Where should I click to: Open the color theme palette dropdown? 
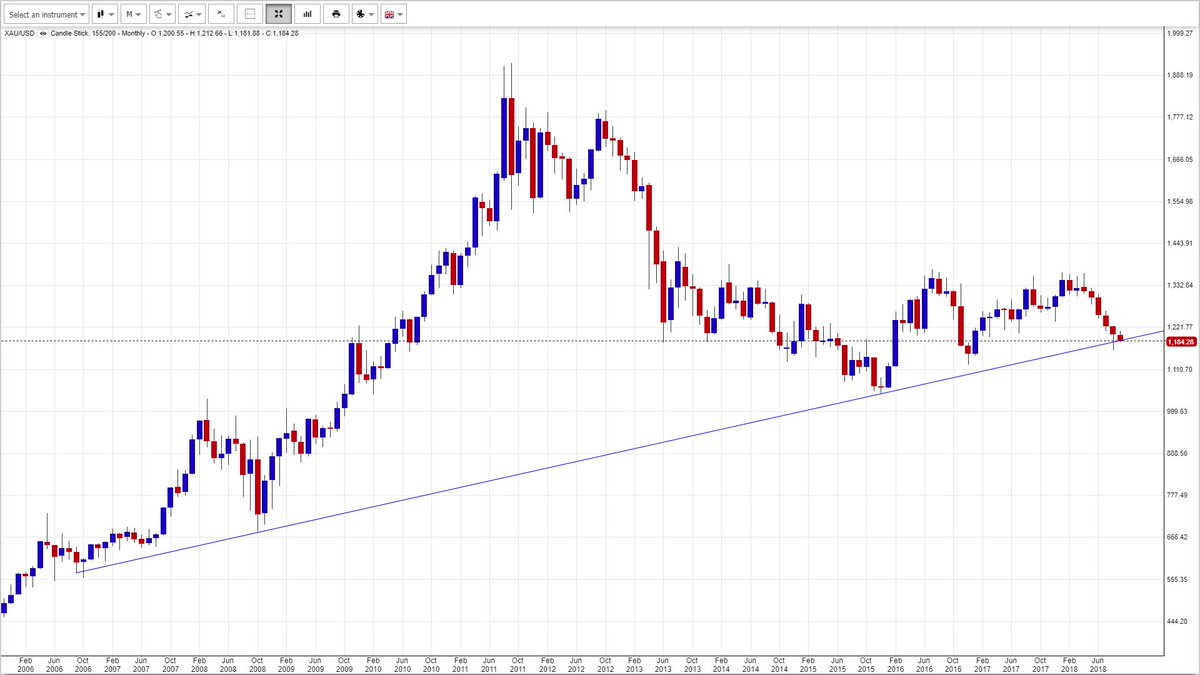[365, 15]
